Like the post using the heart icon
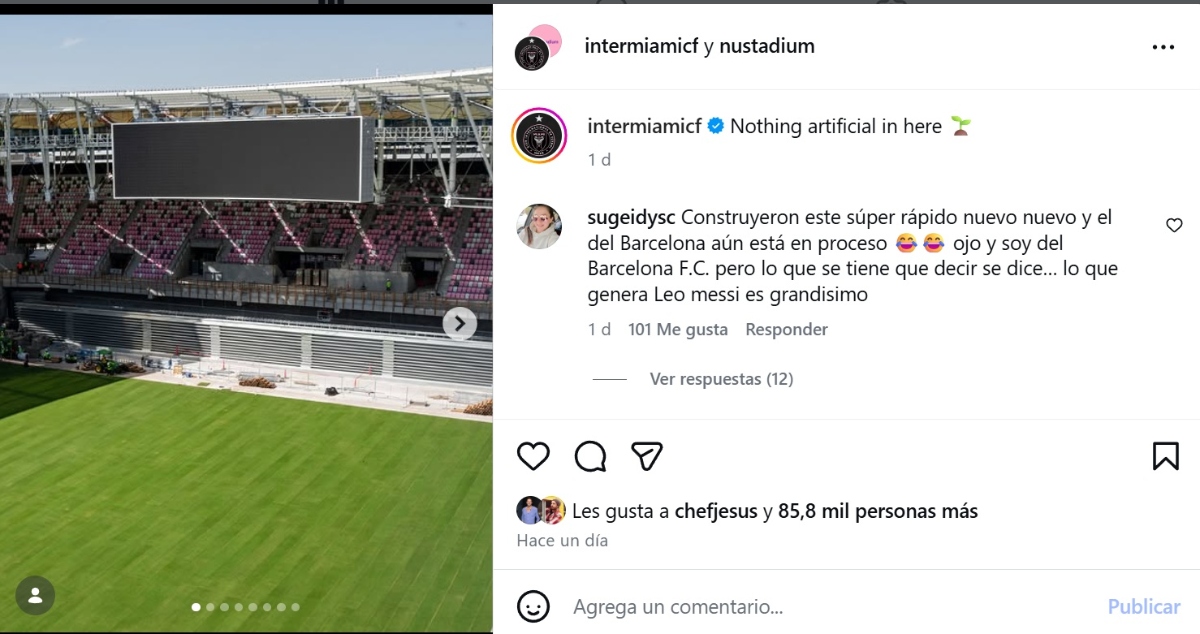The width and height of the screenshot is (1200, 634). [x=534, y=456]
